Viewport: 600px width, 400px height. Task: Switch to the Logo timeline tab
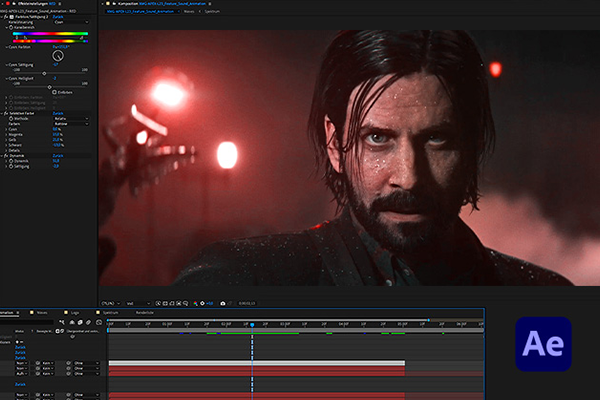coord(75,313)
